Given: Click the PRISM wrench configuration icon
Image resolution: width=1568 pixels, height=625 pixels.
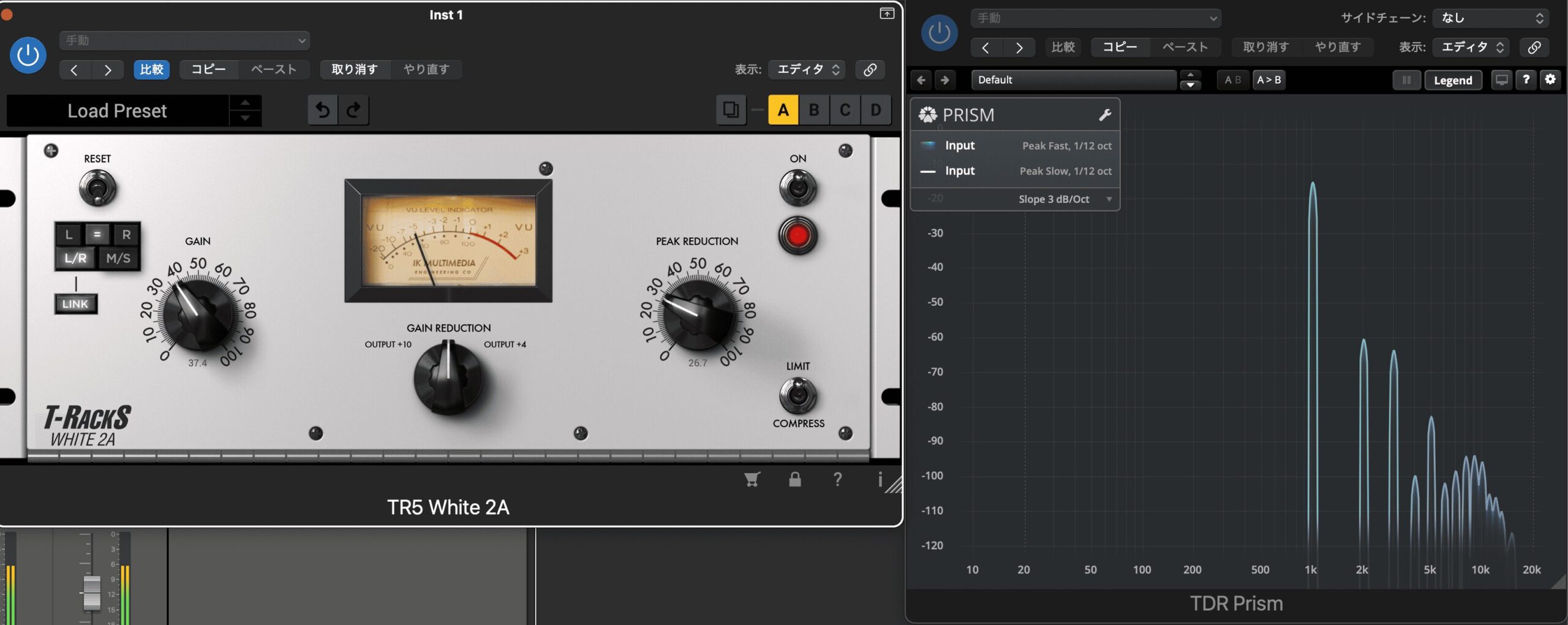Looking at the screenshot, I should point(1105,115).
